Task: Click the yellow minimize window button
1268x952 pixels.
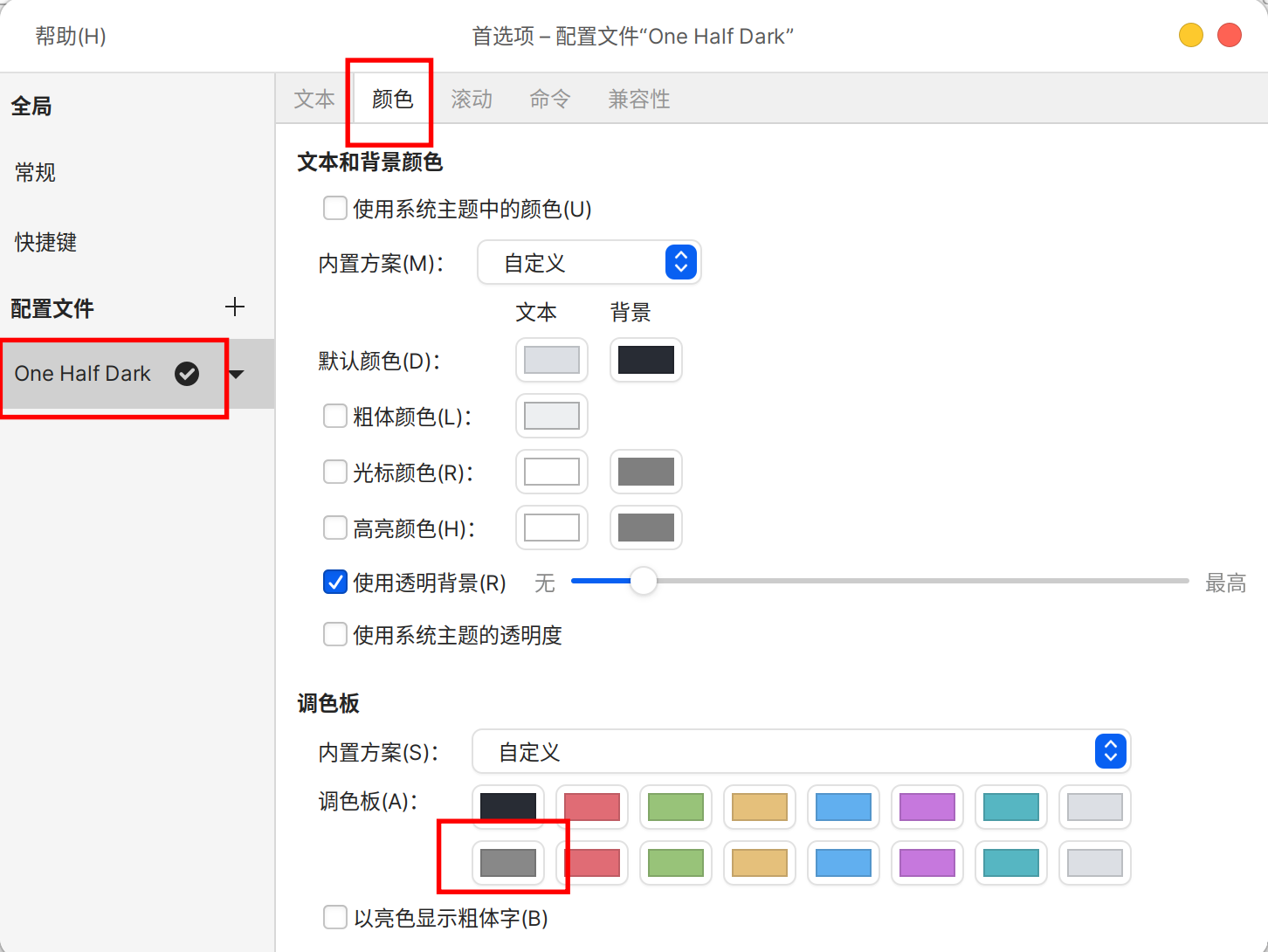Action: (x=1190, y=35)
